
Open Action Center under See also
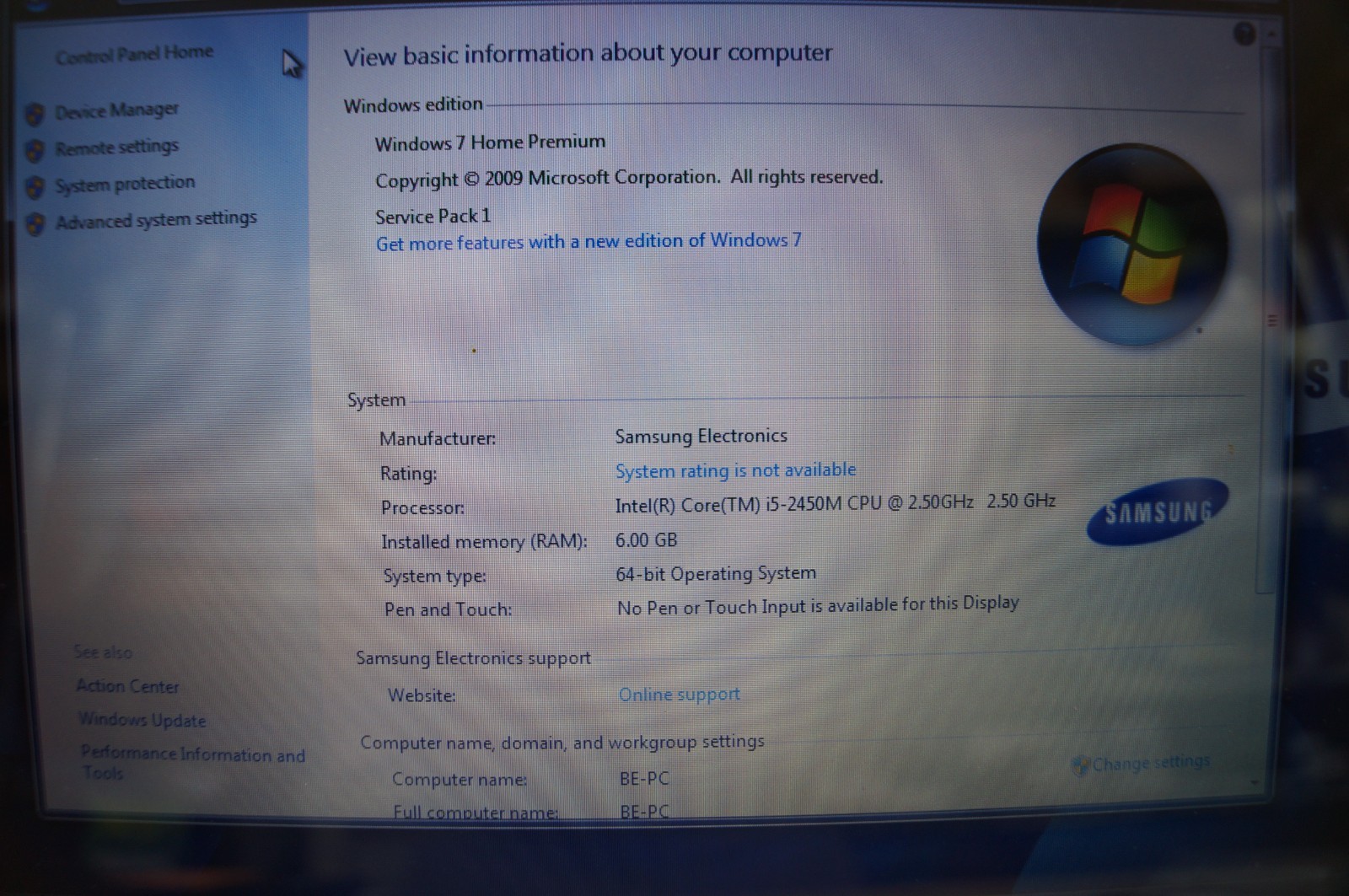(x=127, y=686)
